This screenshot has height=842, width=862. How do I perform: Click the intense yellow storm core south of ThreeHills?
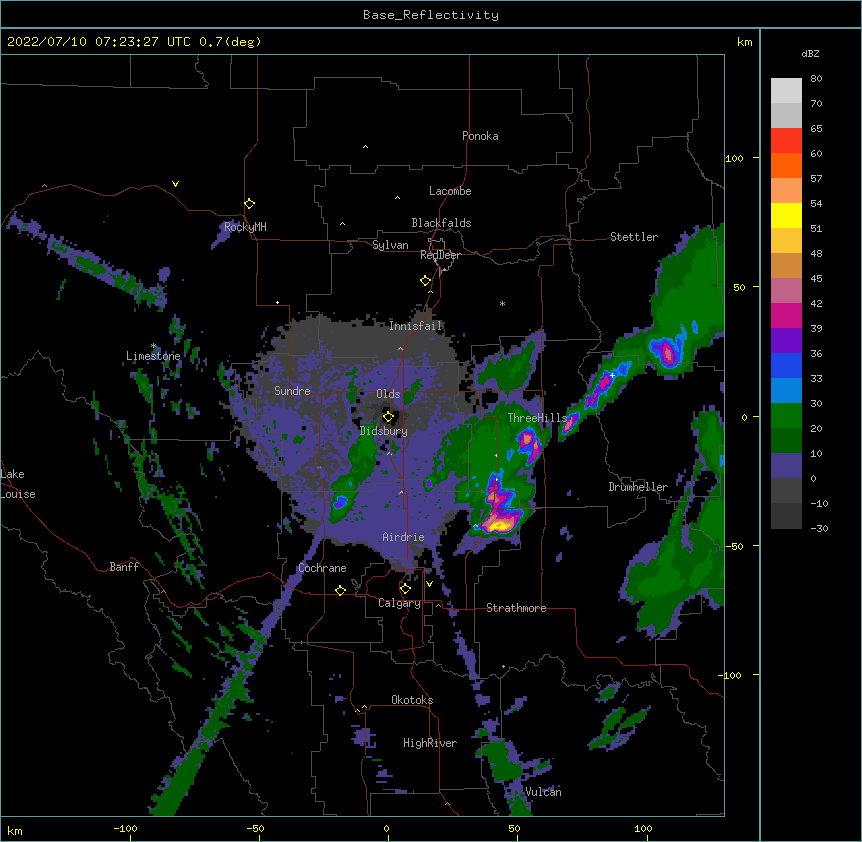click(499, 525)
